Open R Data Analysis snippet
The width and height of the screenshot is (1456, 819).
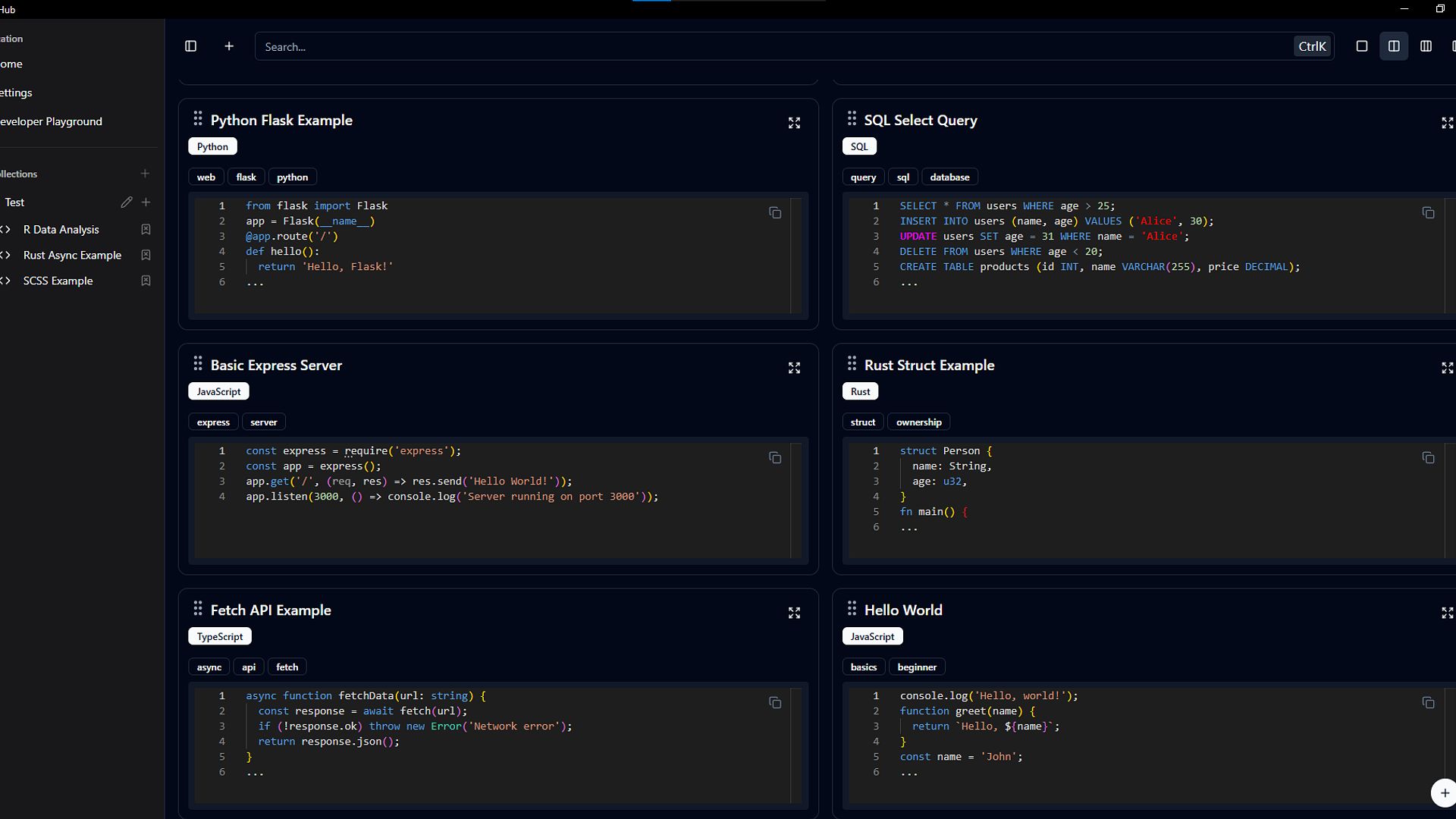61,230
